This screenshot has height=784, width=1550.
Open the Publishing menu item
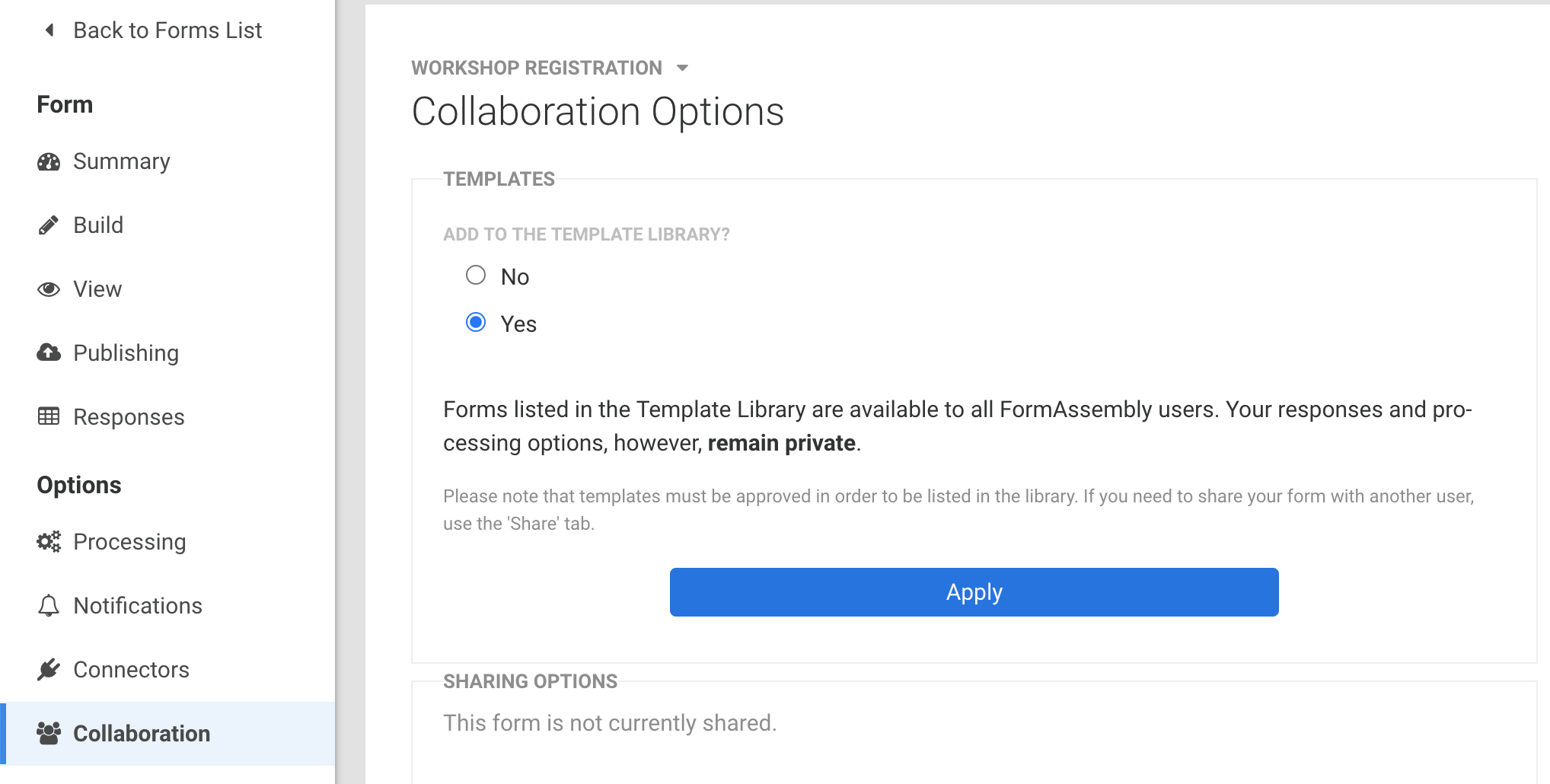tap(126, 353)
